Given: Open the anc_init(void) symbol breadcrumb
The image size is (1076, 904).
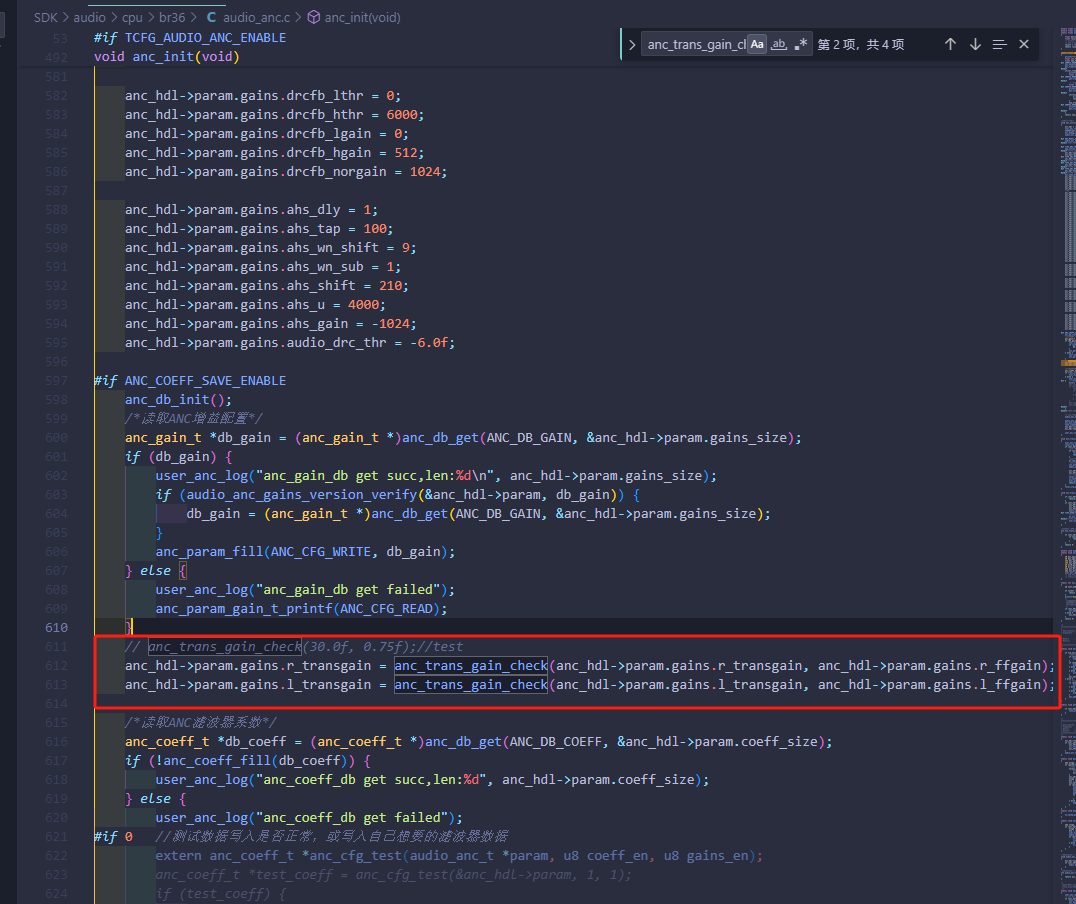Looking at the screenshot, I should 362,17.
